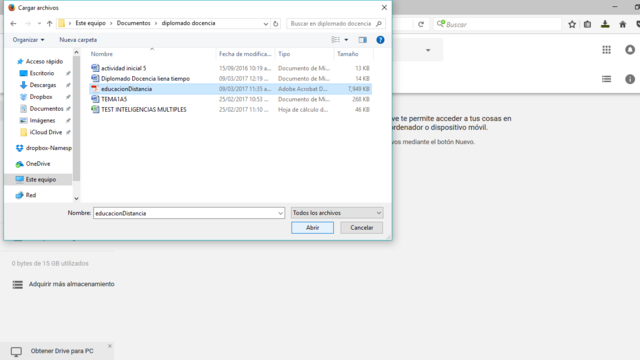Click 'Adquirir más almacenamiento' link
The image size is (640, 360).
tap(71, 284)
